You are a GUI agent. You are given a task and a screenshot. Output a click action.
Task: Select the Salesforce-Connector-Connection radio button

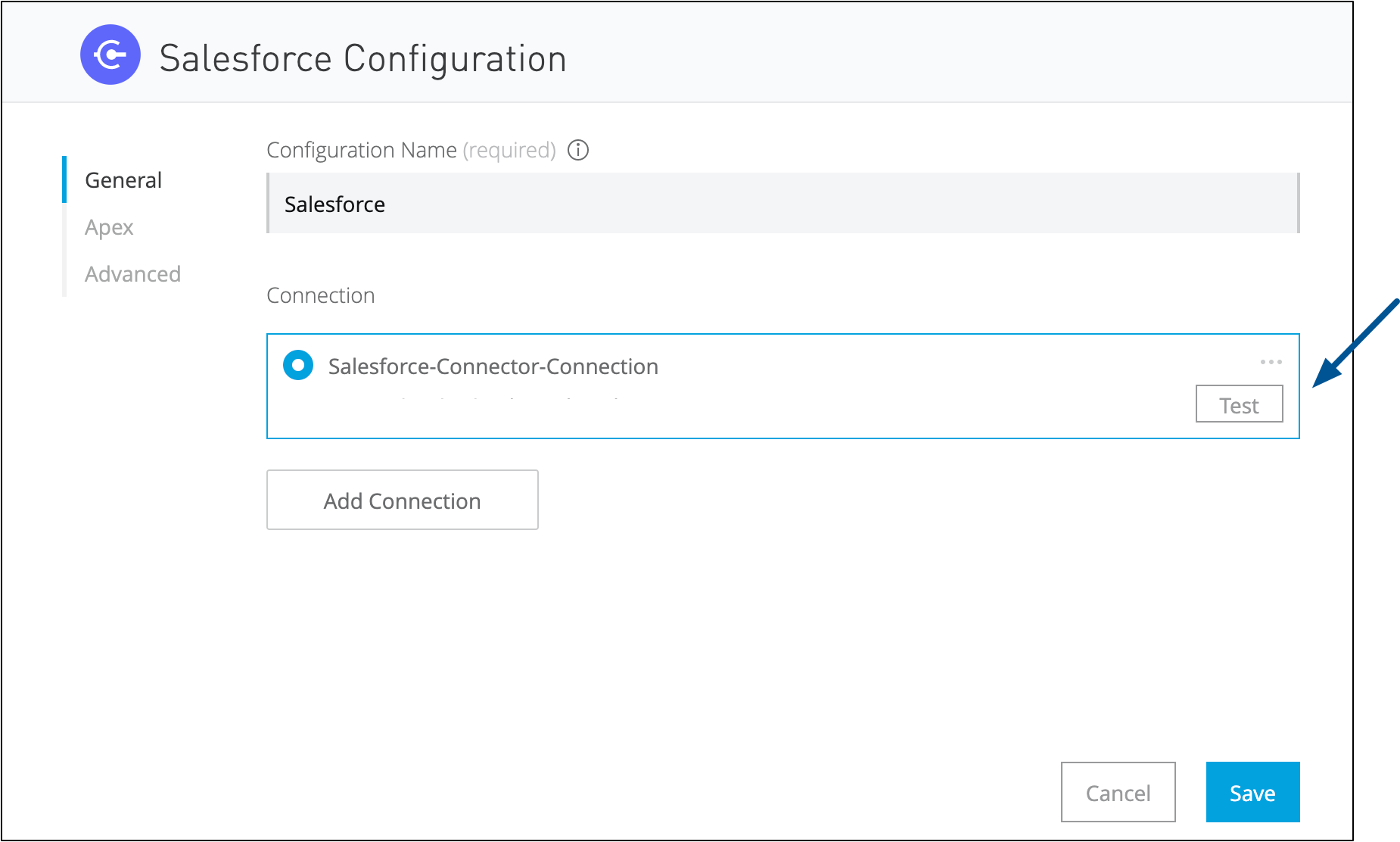coord(298,365)
